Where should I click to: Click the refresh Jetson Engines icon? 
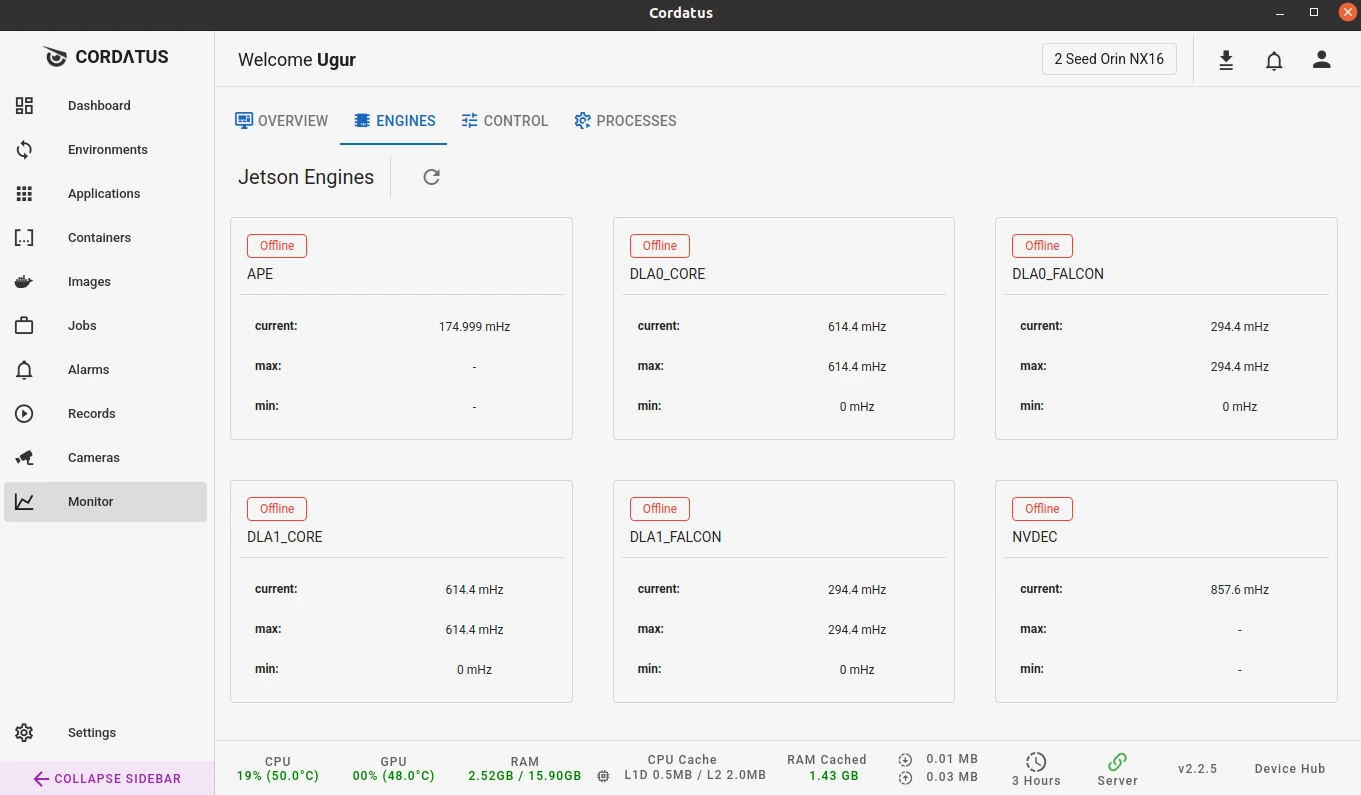(x=431, y=177)
